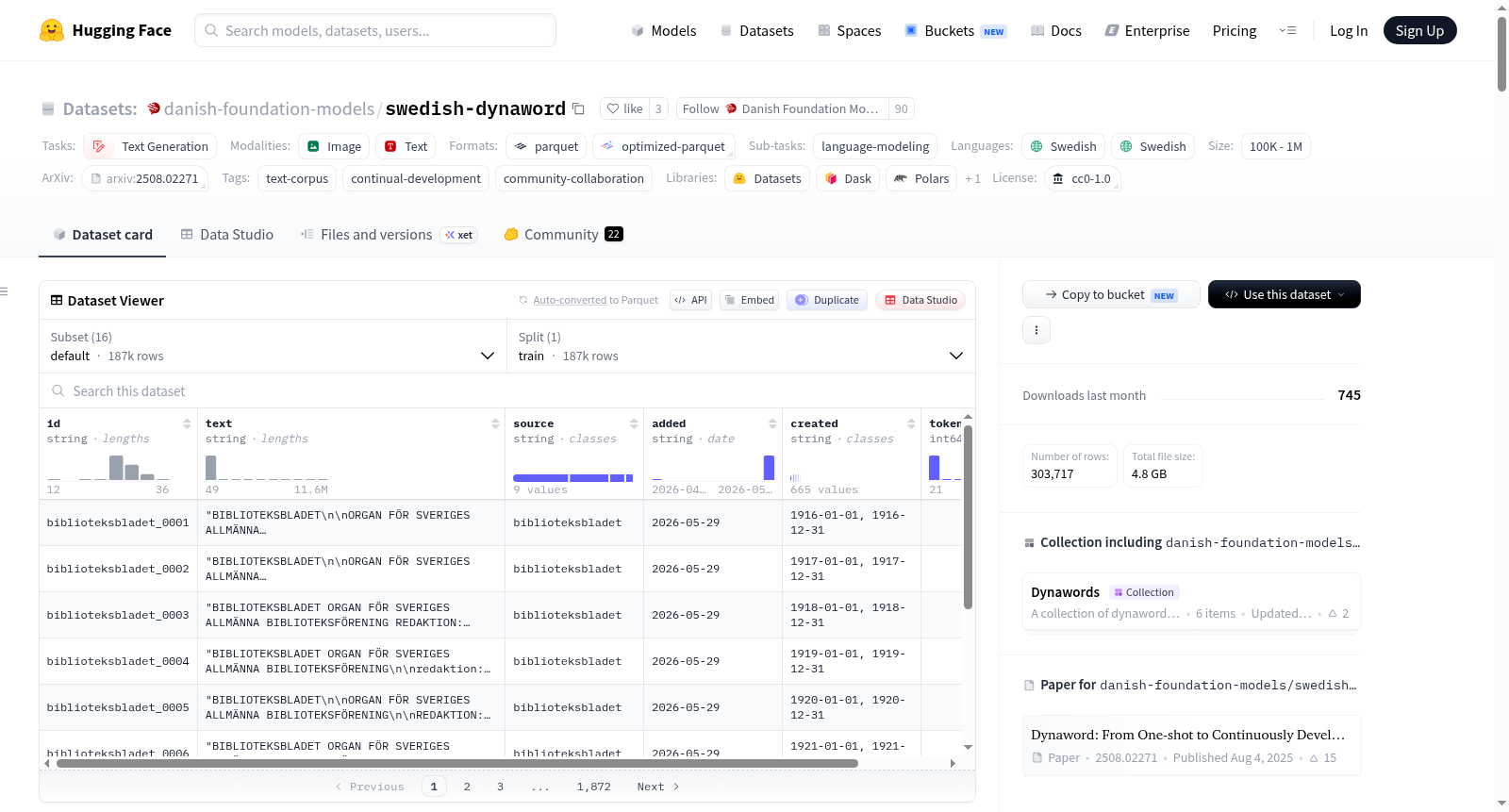Go to Spaces in the navigation
The height and width of the screenshot is (812, 1509).
(850, 30)
